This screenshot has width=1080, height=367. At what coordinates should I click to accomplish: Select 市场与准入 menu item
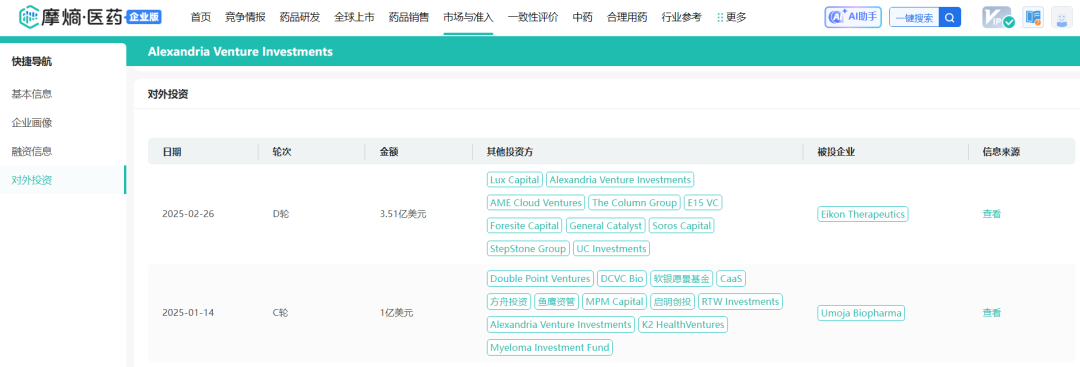click(468, 17)
